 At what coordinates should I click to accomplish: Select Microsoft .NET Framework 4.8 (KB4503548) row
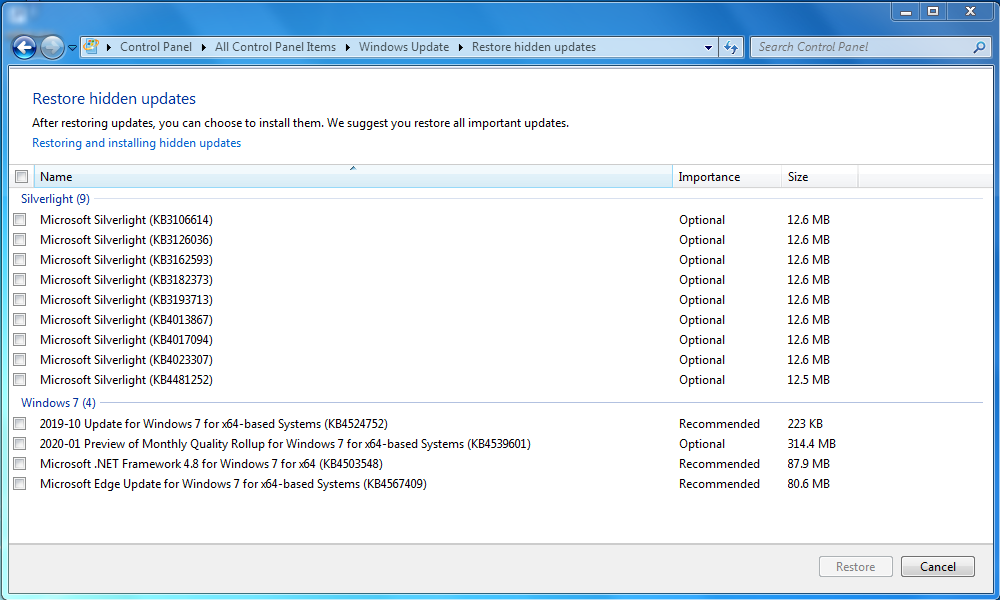[211, 464]
